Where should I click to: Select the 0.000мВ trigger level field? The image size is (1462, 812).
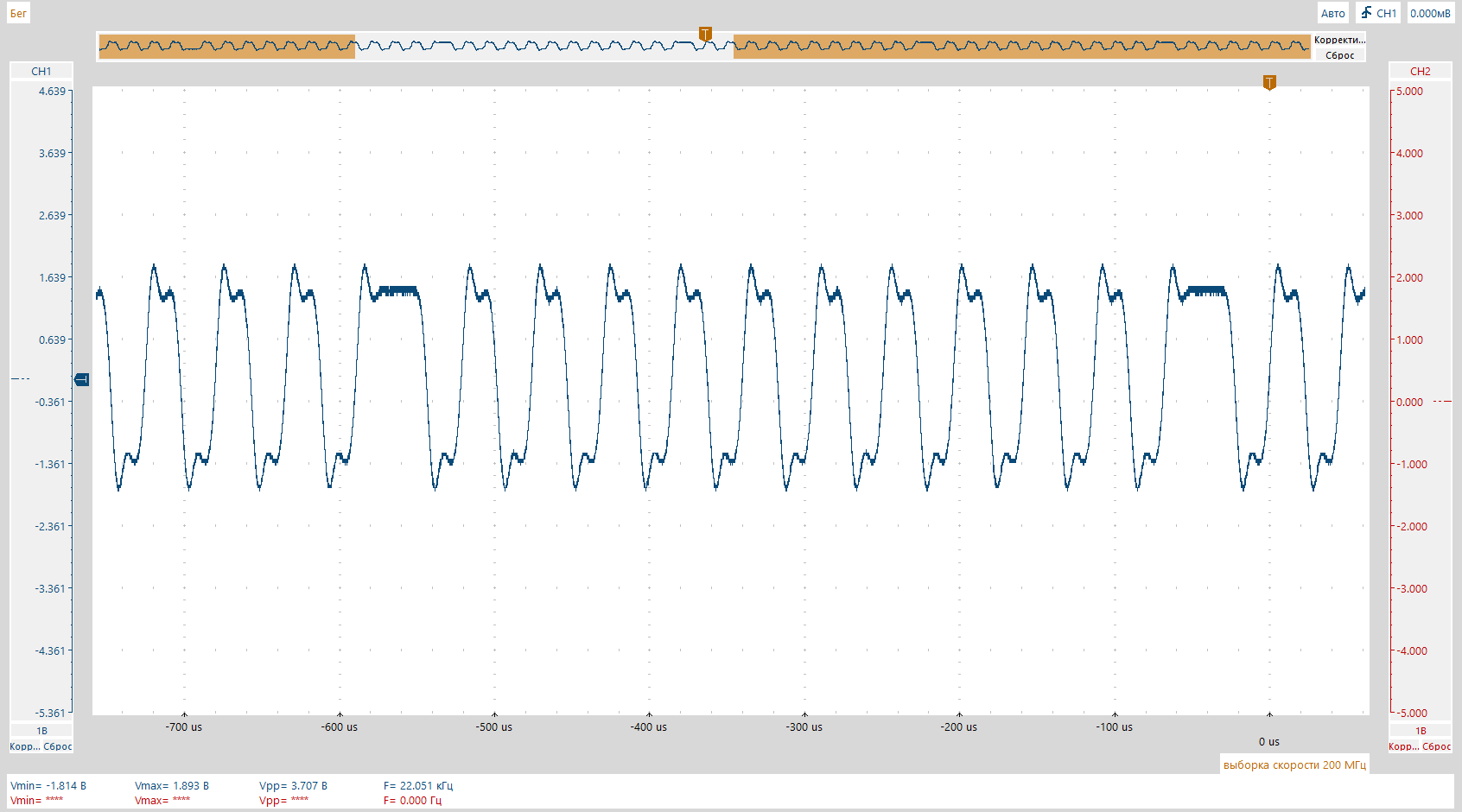point(1431,13)
